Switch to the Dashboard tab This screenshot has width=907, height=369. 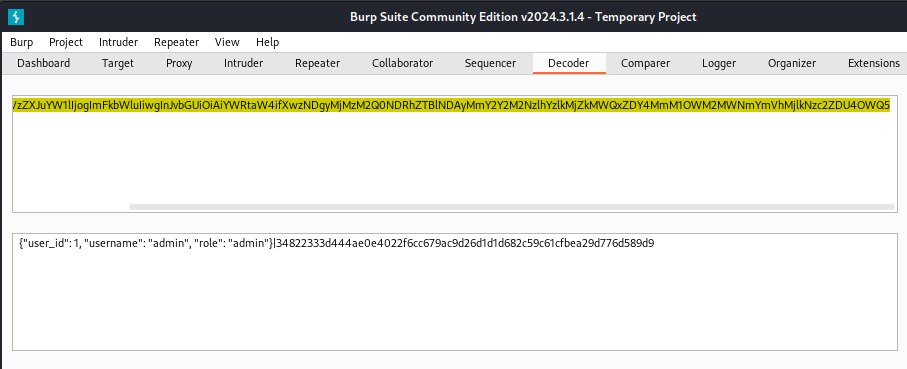pyautogui.click(x=43, y=63)
